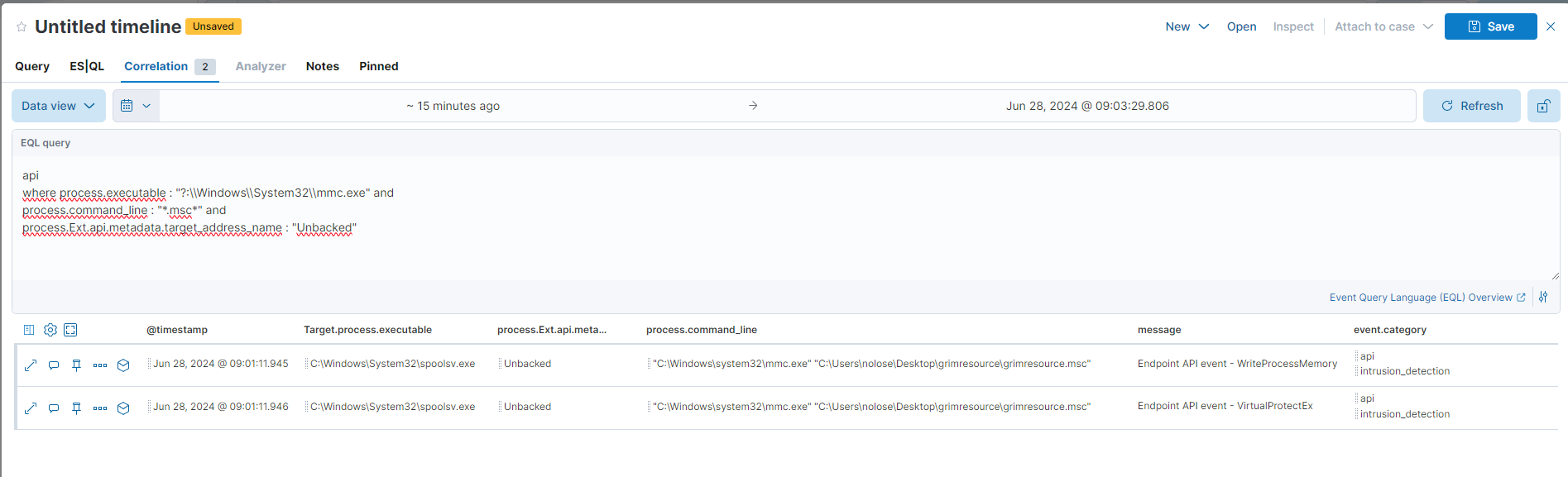
Task: Pin the VirtualProtectEx event row
Action: point(77,408)
